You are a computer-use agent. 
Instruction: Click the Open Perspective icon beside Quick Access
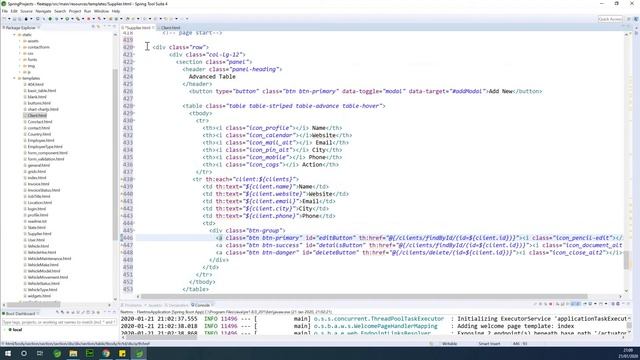pyautogui.click(x=629, y=19)
